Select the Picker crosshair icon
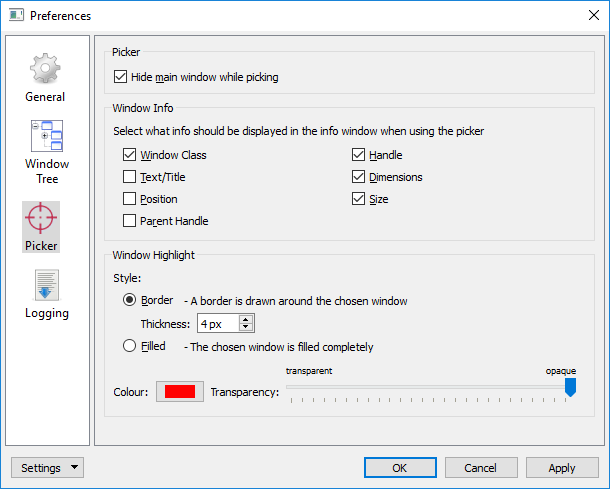Image resolution: width=610 pixels, height=489 pixels. [41, 218]
